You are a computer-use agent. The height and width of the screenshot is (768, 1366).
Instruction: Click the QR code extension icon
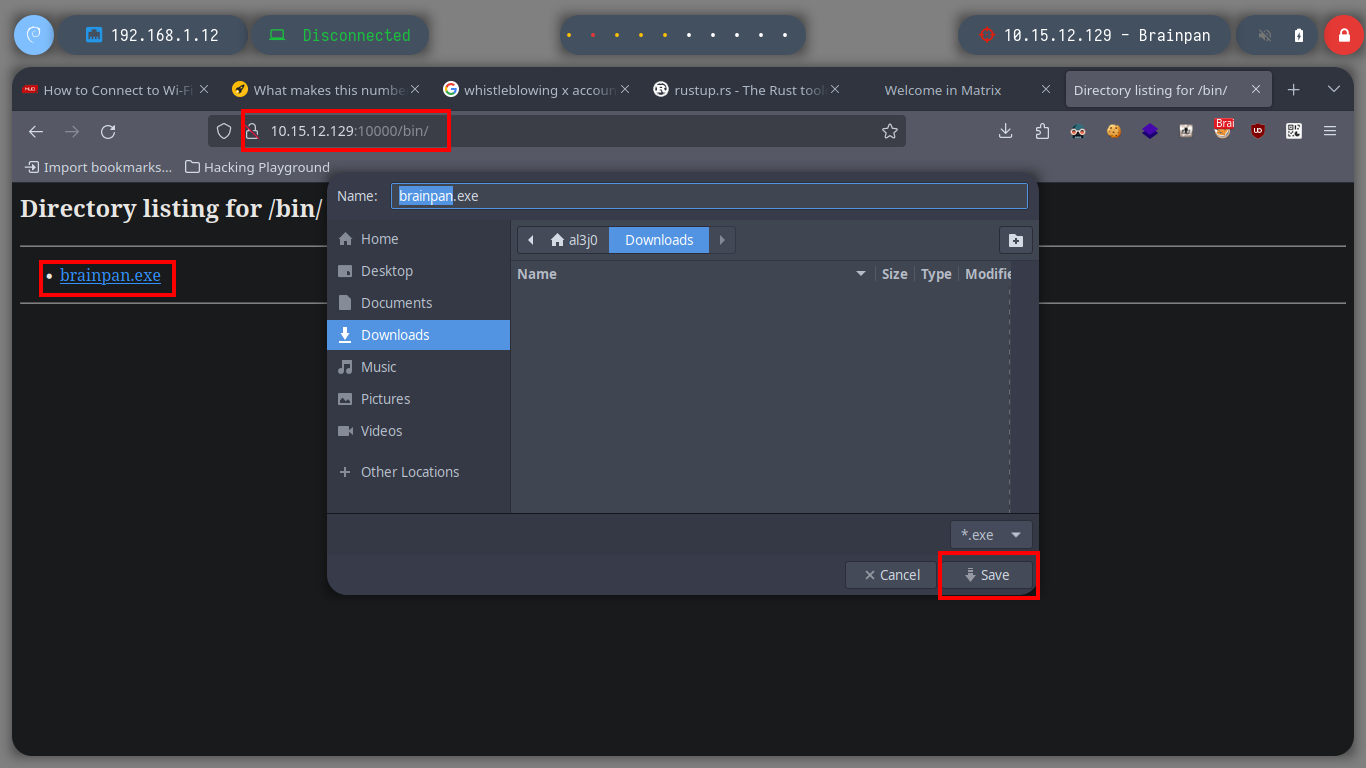tap(1294, 131)
